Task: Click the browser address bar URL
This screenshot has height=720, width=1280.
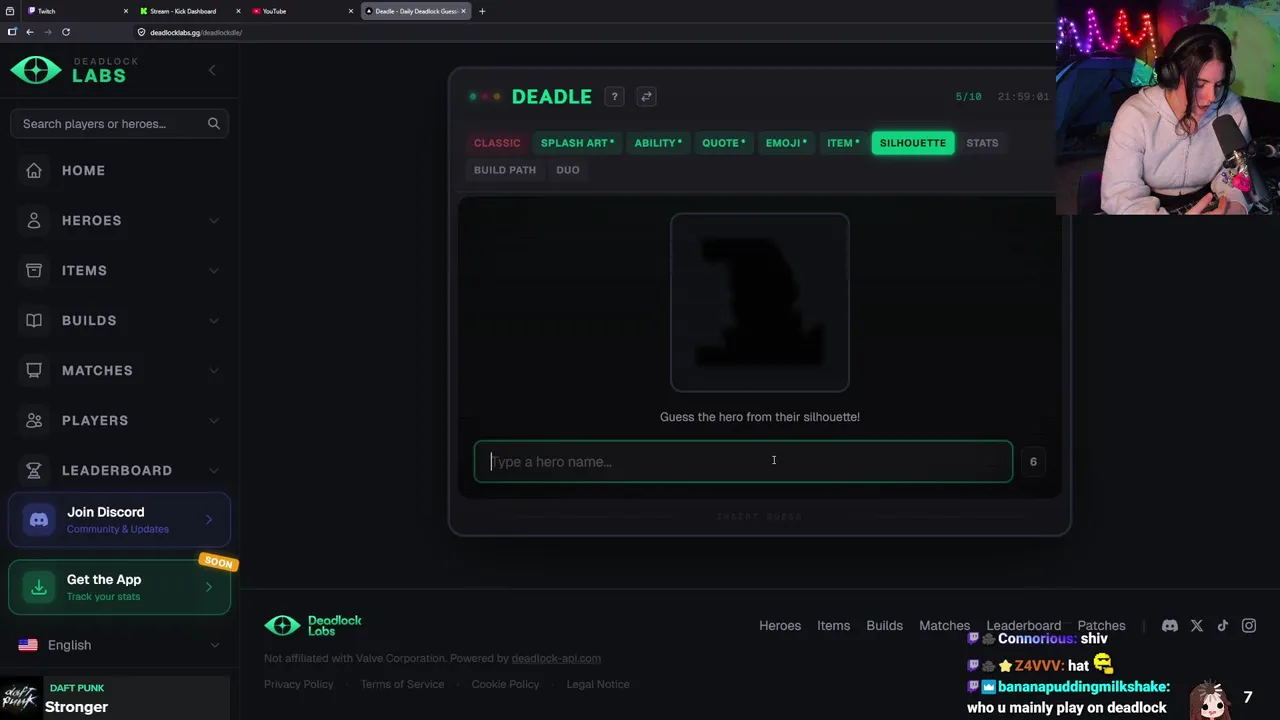Action: [196, 32]
